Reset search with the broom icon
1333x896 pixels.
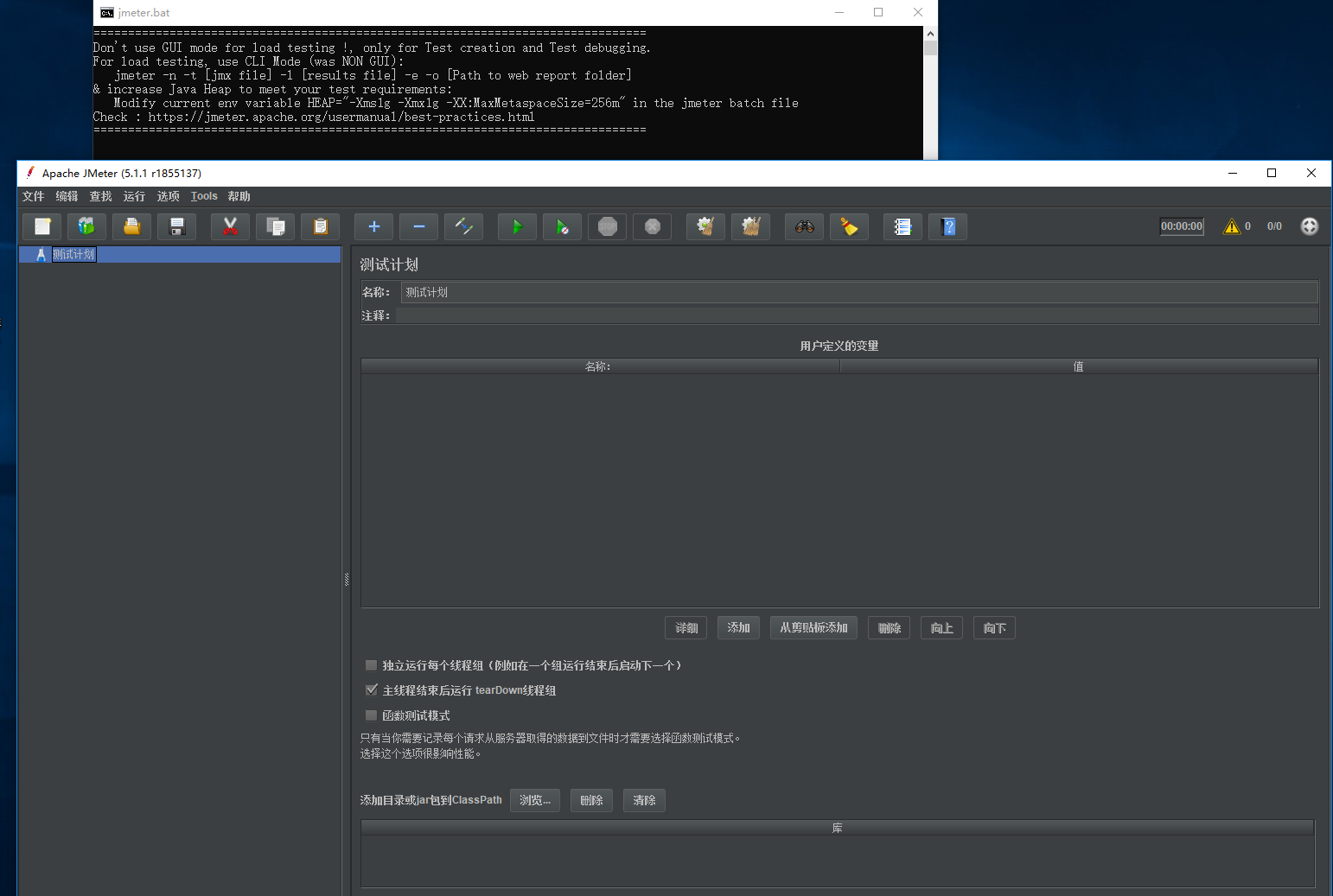[849, 226]
